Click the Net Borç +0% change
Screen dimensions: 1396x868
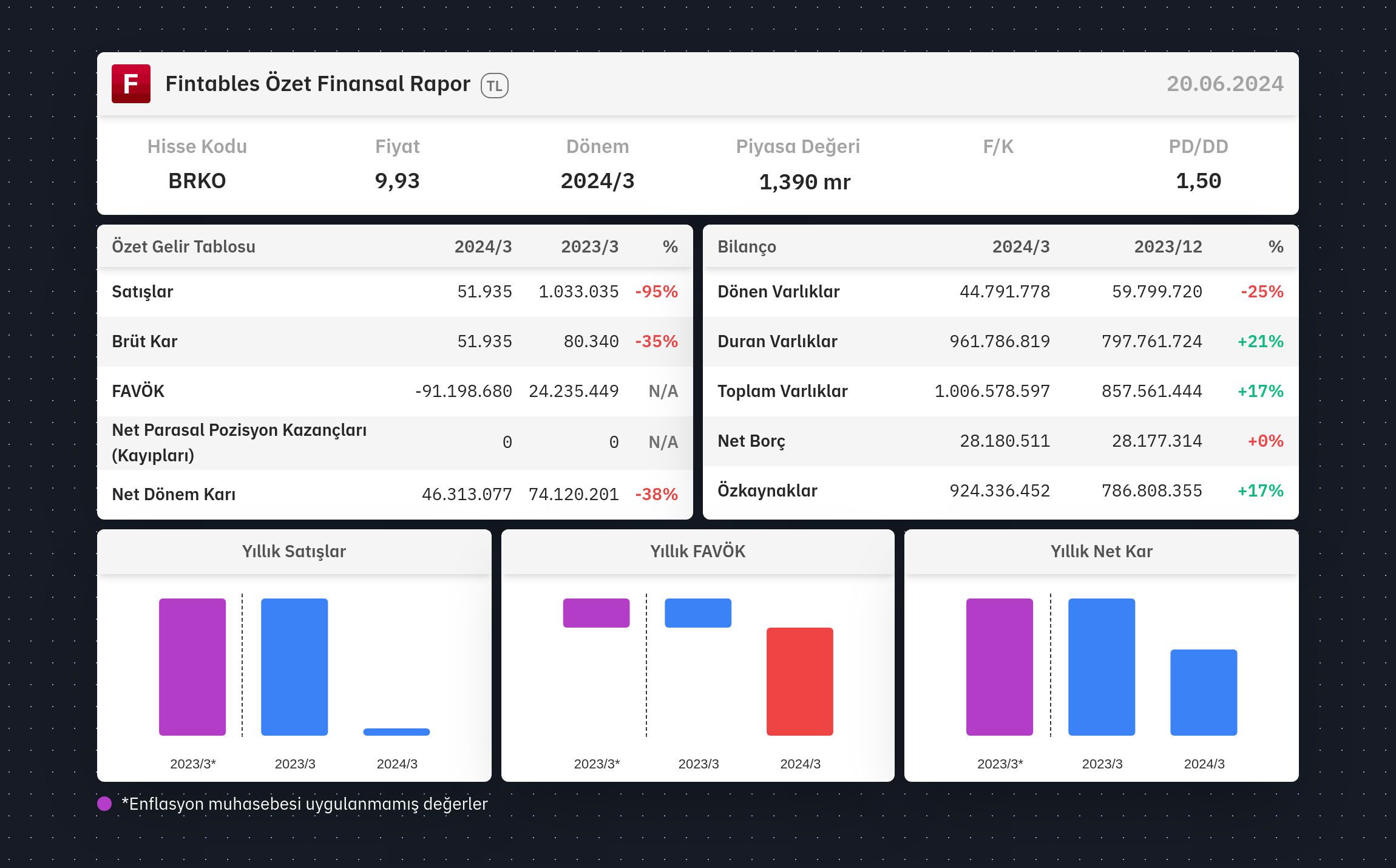pyautogui.click(x=1266, y=441)
